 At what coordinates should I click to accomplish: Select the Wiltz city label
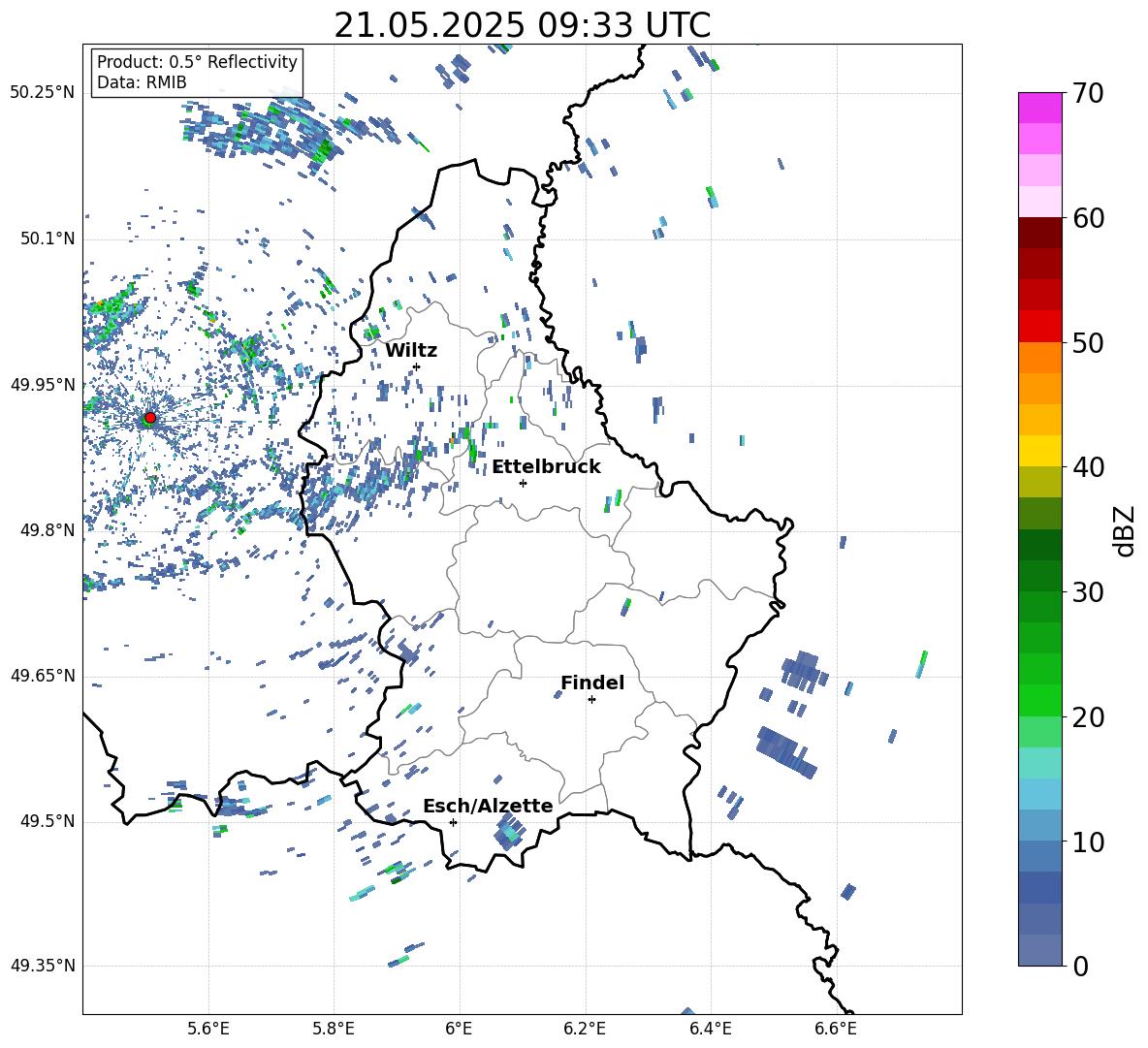click(411, 351)
